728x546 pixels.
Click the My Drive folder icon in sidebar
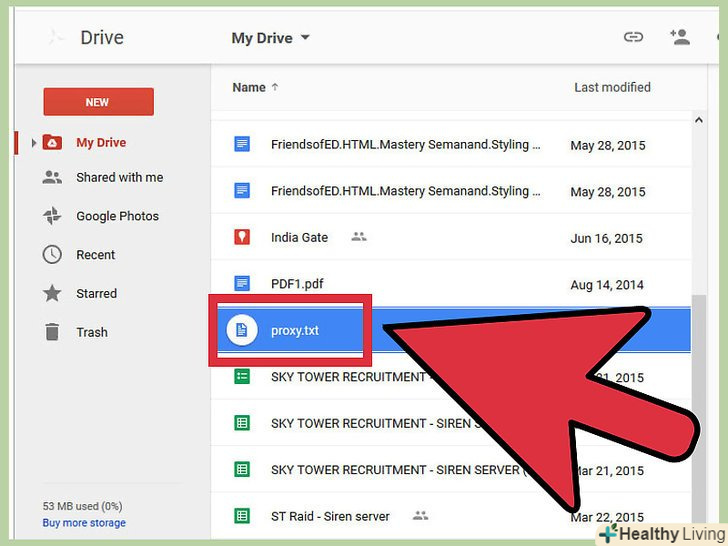click(52, 142)
